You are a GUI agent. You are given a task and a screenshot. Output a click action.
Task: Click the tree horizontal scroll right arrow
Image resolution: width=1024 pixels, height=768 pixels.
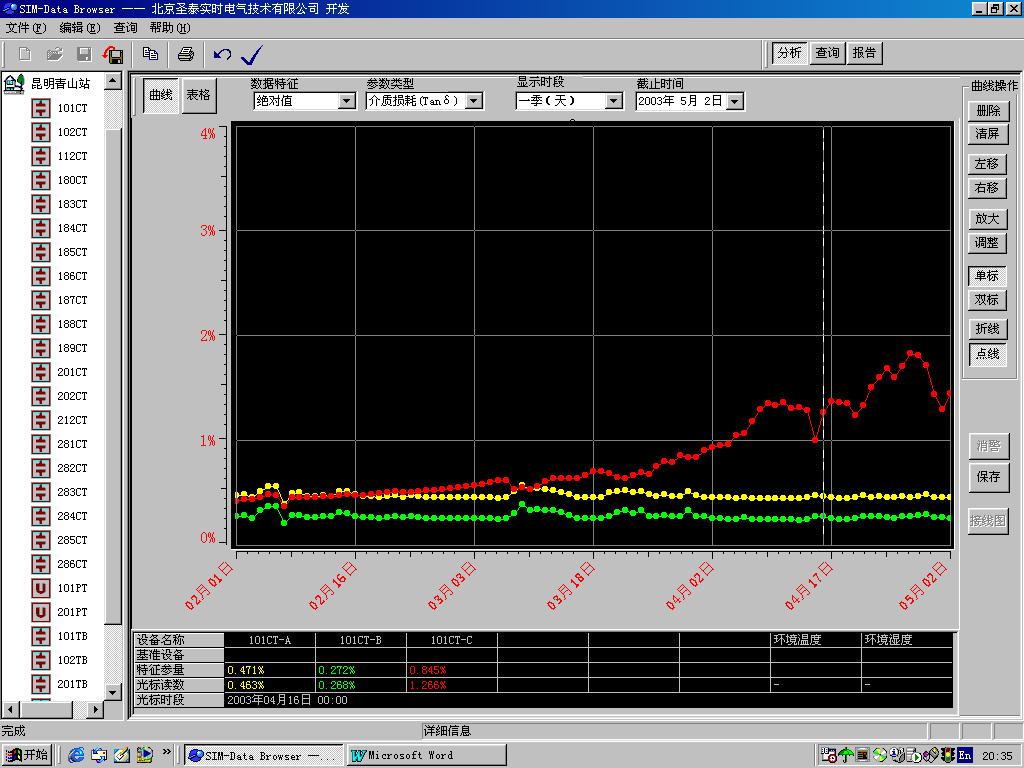coord(95,709)
